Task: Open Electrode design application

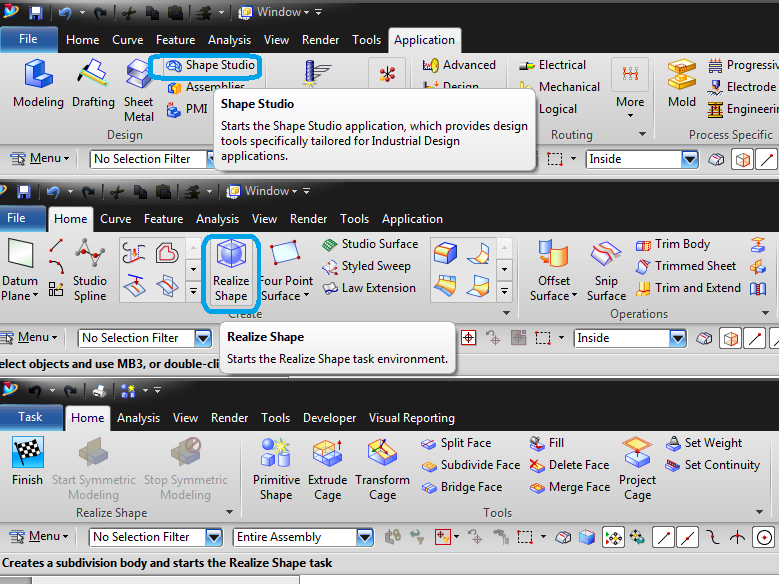Action: pyautogui.click(x=742, y=87)
